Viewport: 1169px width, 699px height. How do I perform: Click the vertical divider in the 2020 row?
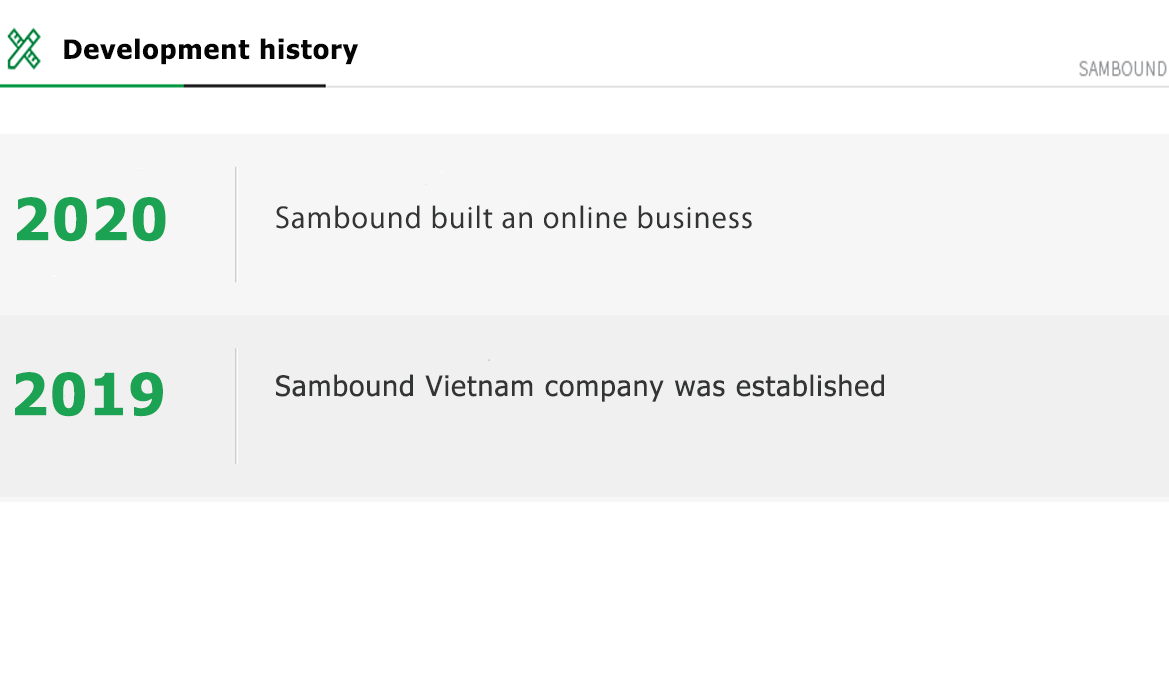[x=236, y=224]
